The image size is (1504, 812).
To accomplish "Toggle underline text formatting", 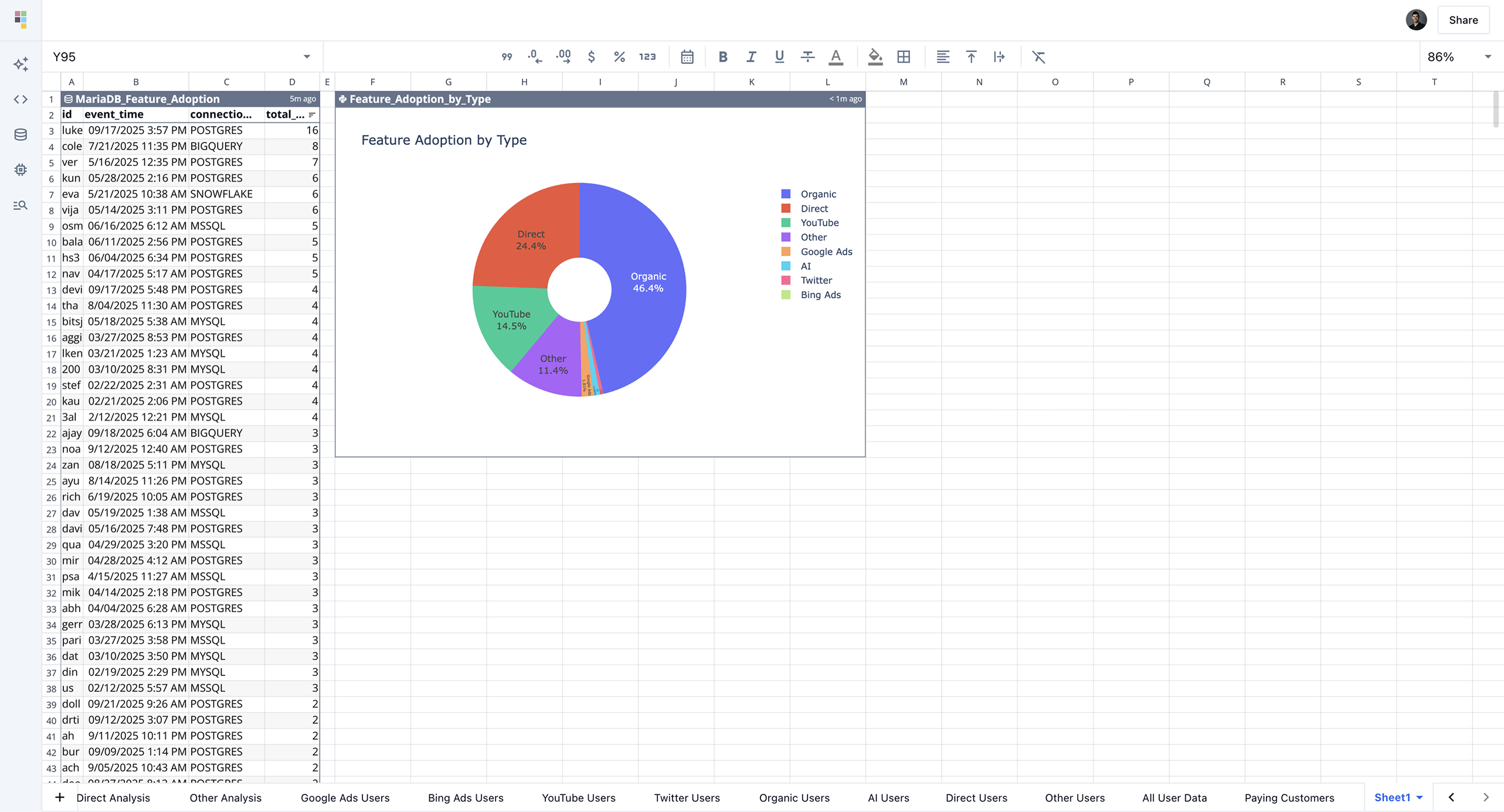I will [x=779, y=57].
